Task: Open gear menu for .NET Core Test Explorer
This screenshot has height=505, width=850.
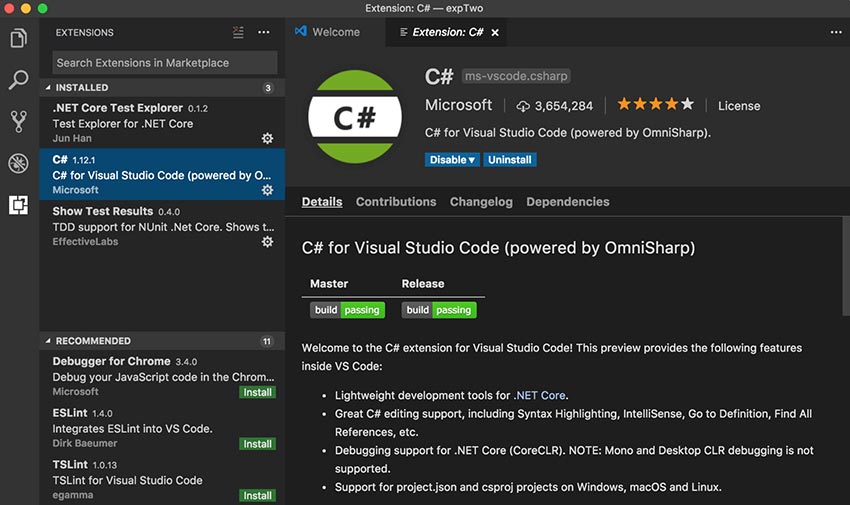Action: tap(267, 138)
